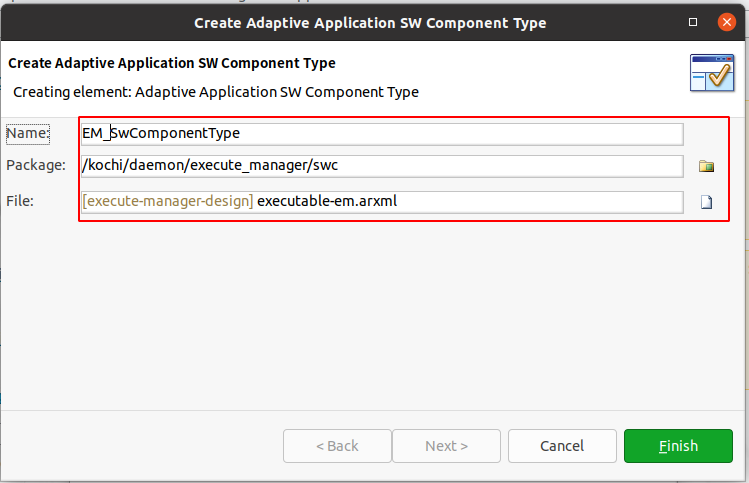The width and height of the screenshot is (749, 483).
Task: Maximize the Create Adaptive Application dialog
Action: pyautogui.click(x=693, y=22)
